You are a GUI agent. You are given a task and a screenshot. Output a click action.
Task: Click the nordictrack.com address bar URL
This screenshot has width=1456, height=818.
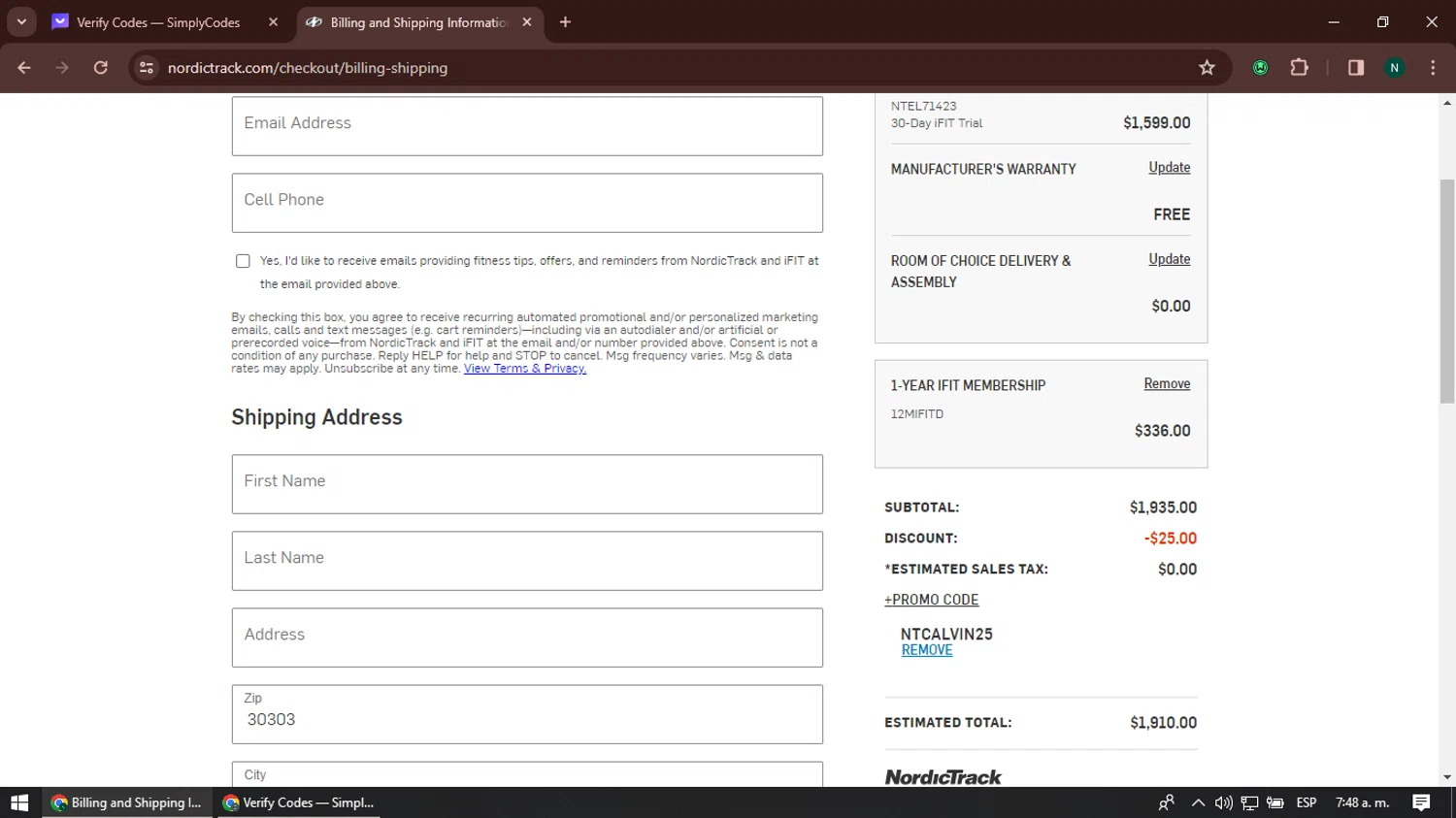click(x=308, y=68)
